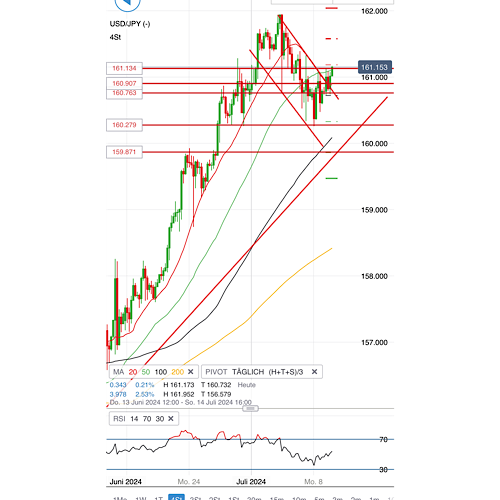Click the RSI axis label 70 on the right

[384, 440]
